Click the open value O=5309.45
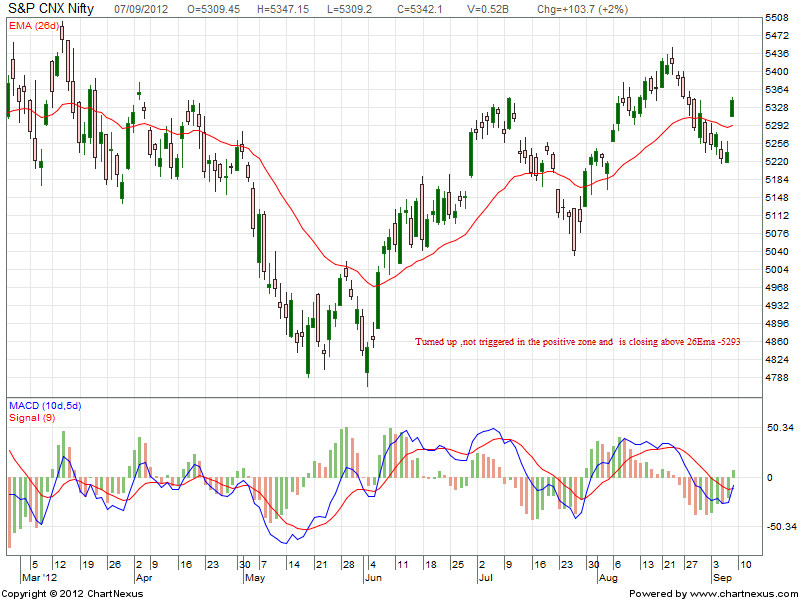The image size is (800, 600). [x=213, y=9]
